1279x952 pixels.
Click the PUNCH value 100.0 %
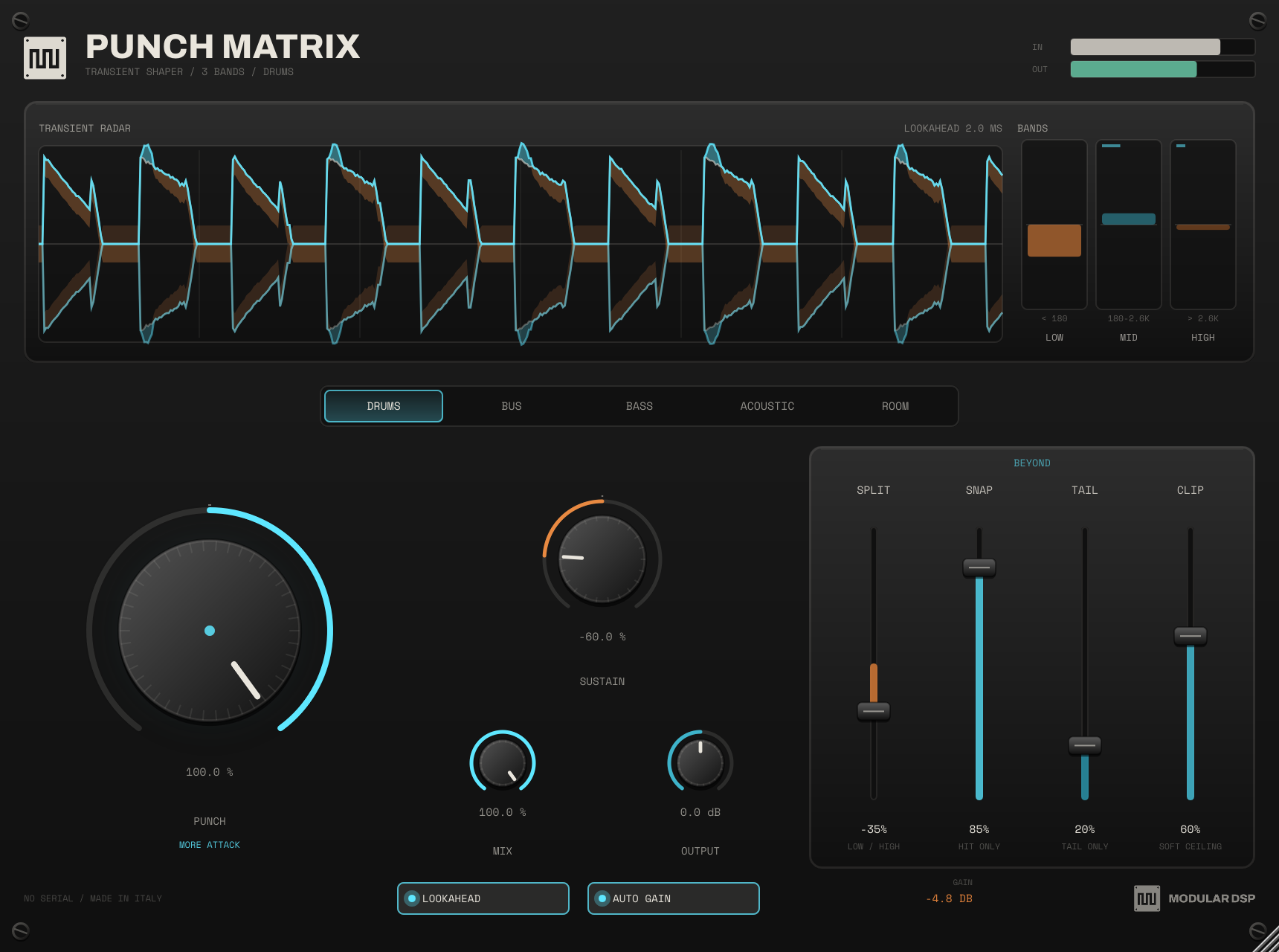pyautogui.click(x=210, y=772)
